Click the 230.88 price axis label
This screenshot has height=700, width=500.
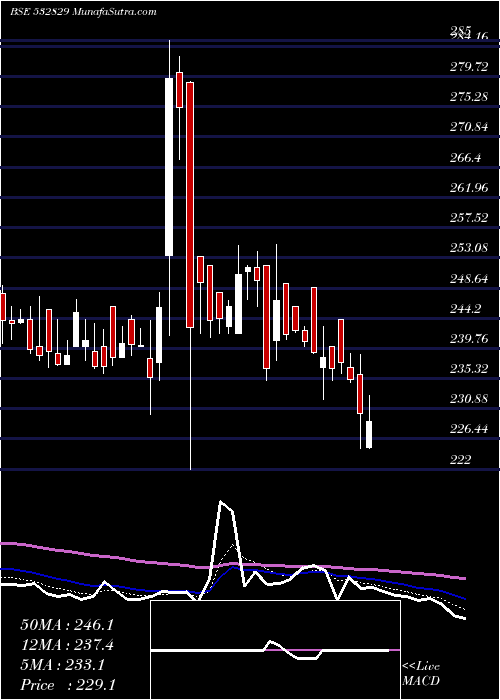[x=469, y=399]
